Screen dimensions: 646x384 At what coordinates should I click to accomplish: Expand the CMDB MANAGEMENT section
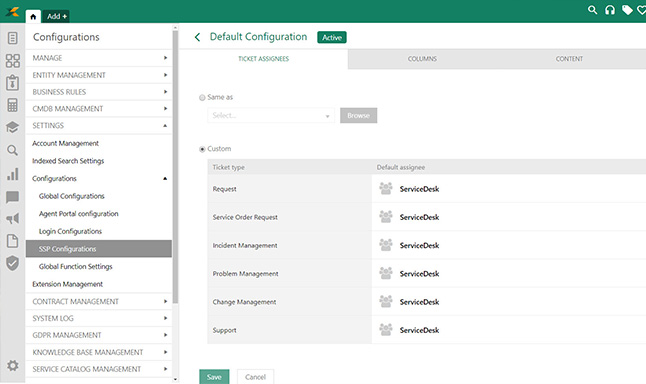98,109
